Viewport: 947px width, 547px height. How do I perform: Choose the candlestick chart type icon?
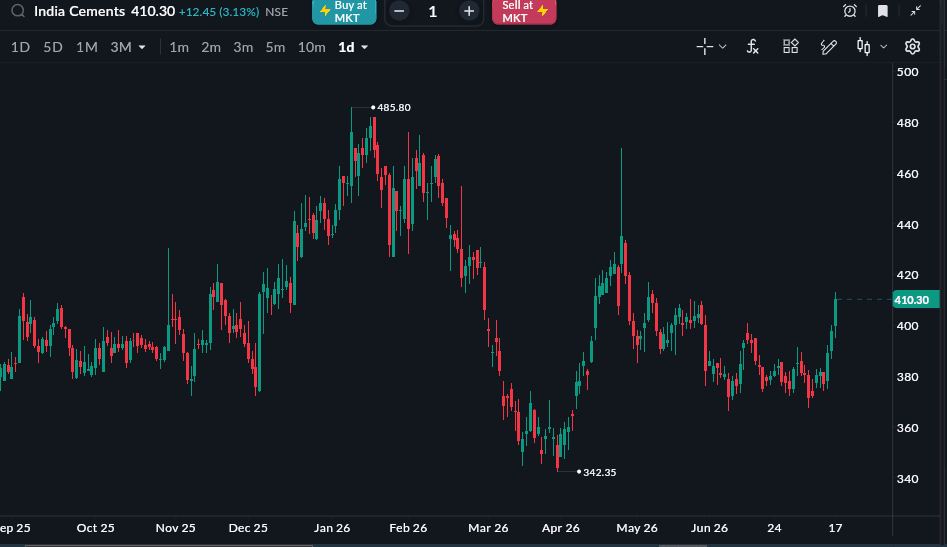(x=864, y=46)
